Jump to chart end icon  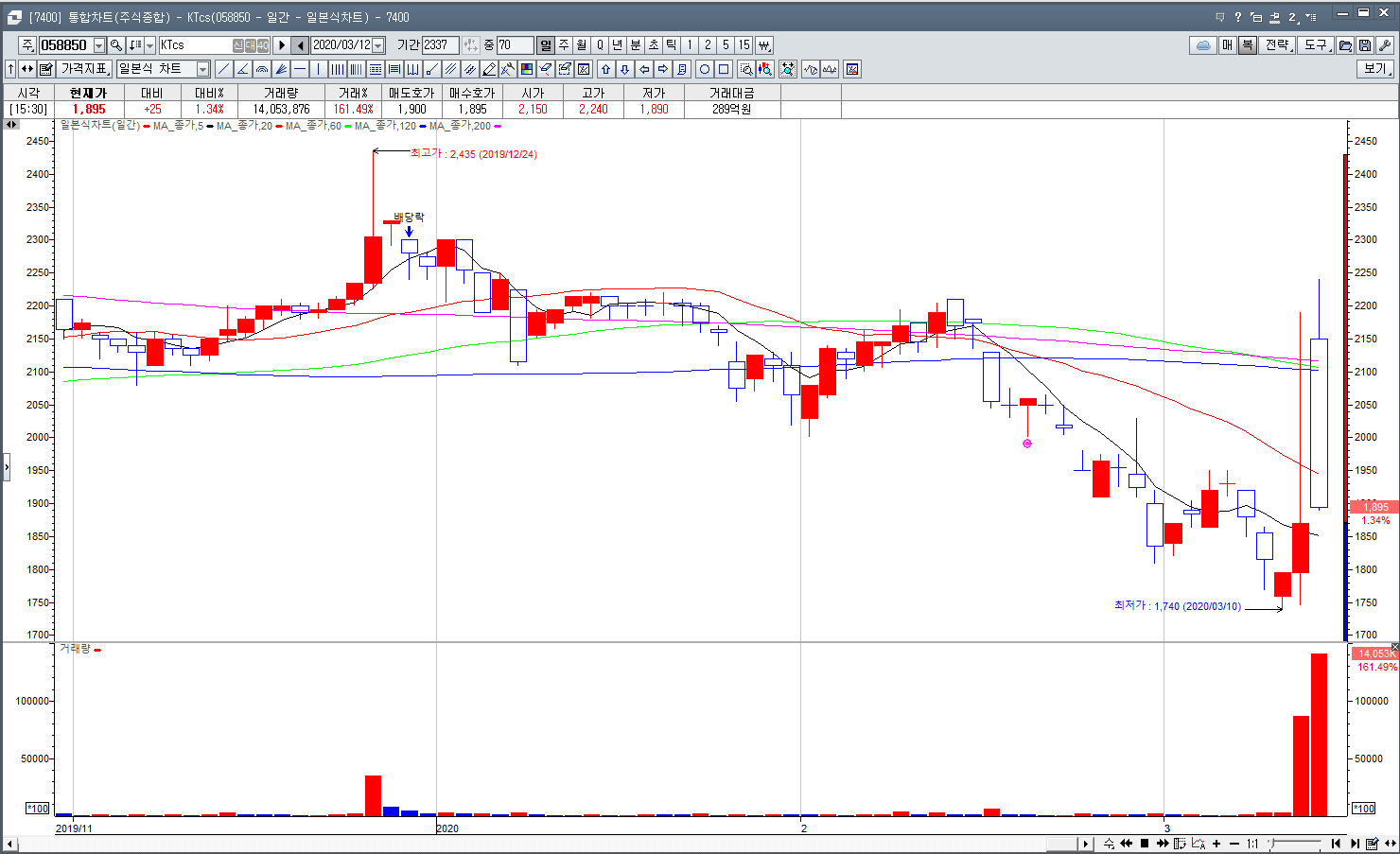(1355, 844)
